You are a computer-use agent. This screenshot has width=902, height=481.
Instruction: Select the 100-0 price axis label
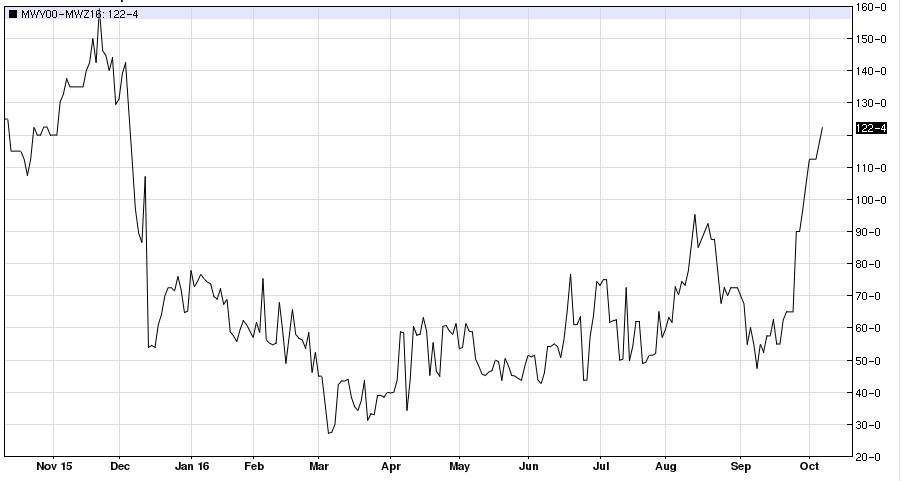pos(873,200)
